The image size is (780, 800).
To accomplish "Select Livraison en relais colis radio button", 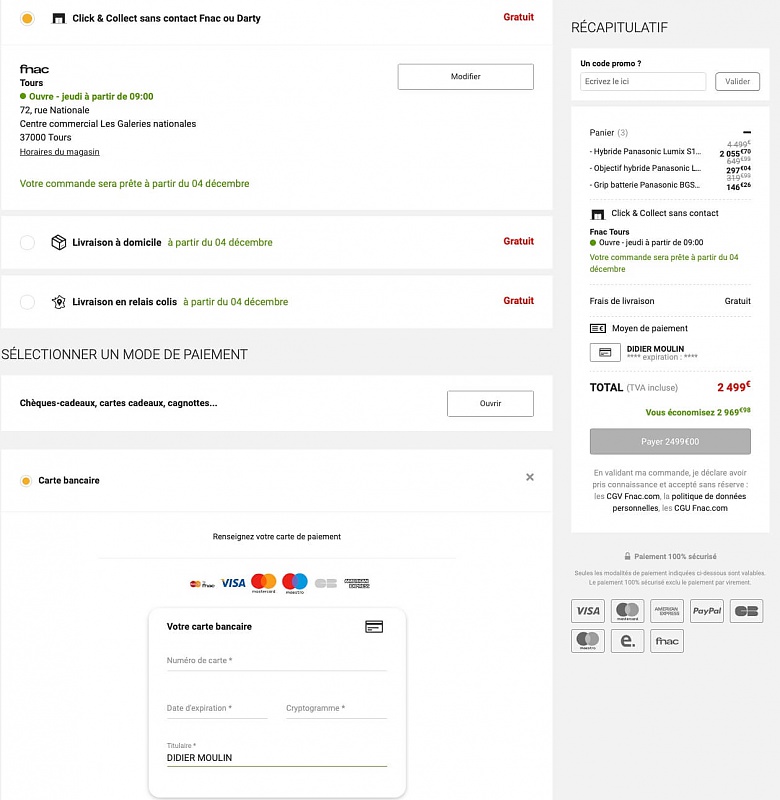I will pos(27,302).
